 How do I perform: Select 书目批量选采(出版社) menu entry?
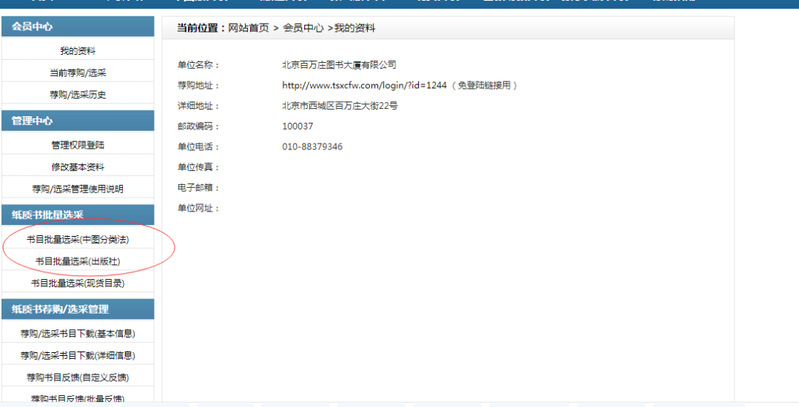pos(77,261)
